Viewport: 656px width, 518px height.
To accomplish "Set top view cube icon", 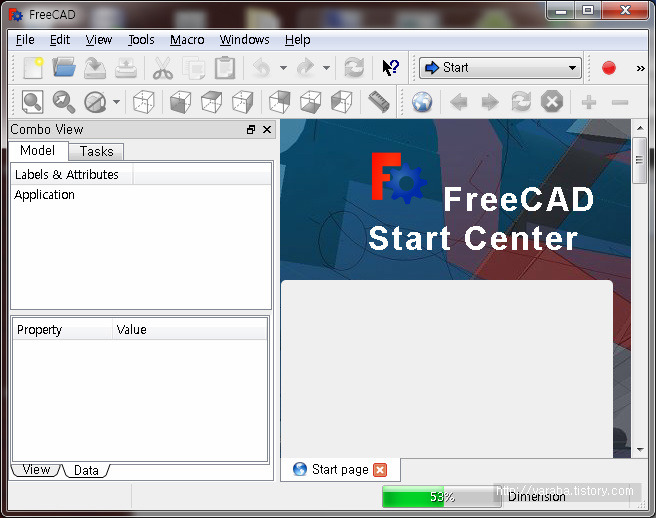I will tap(212, 102).
